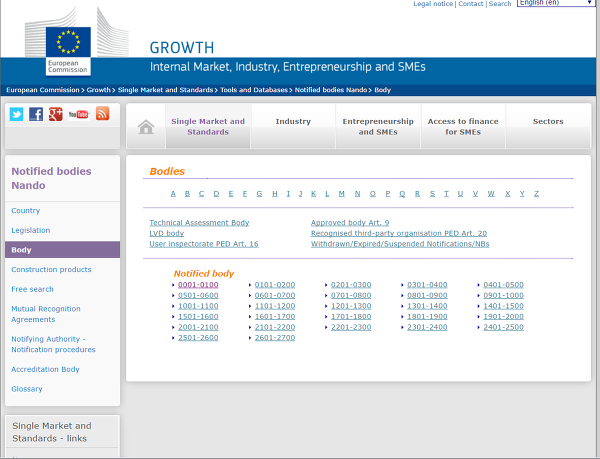Open Notifying Authority - Notification procedures
This screenshot has width=600, height=459.
(53, 344)
